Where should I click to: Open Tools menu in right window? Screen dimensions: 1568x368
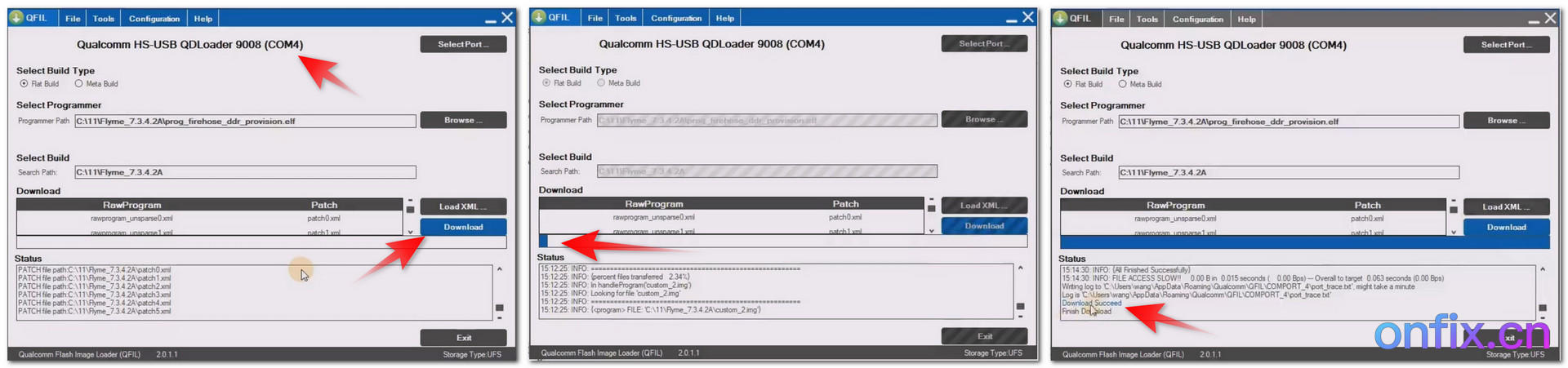1147,19
